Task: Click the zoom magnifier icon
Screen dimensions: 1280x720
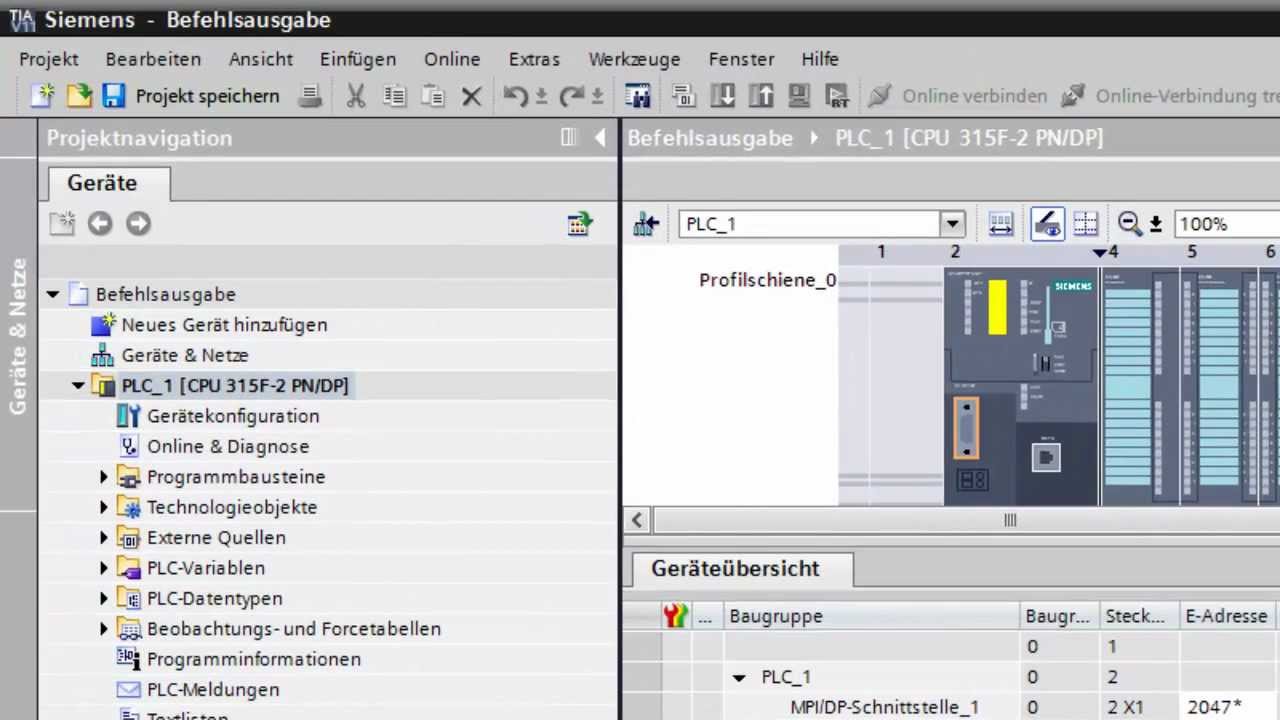Action: (1130, 224)
